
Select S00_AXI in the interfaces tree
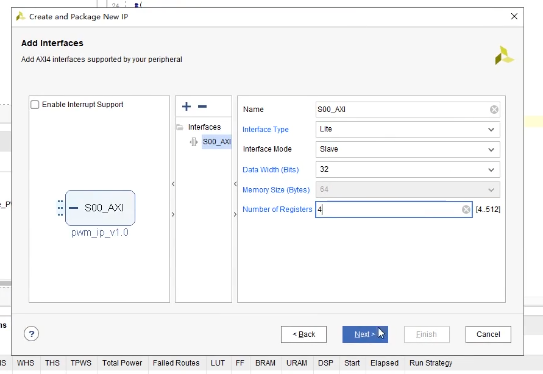[x=217, y=142]
